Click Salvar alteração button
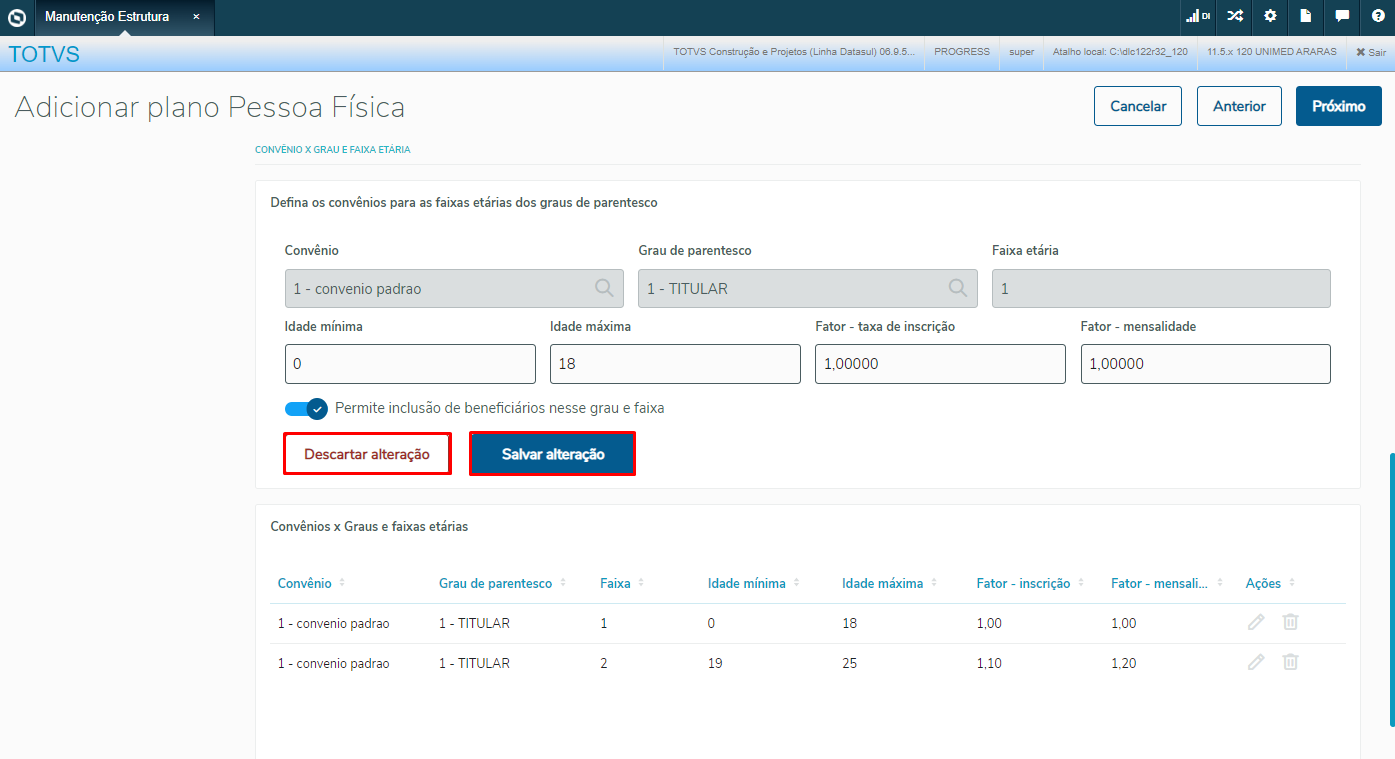Image resolution: width=1395 pixels, height=759 pixels. [553, 454]
